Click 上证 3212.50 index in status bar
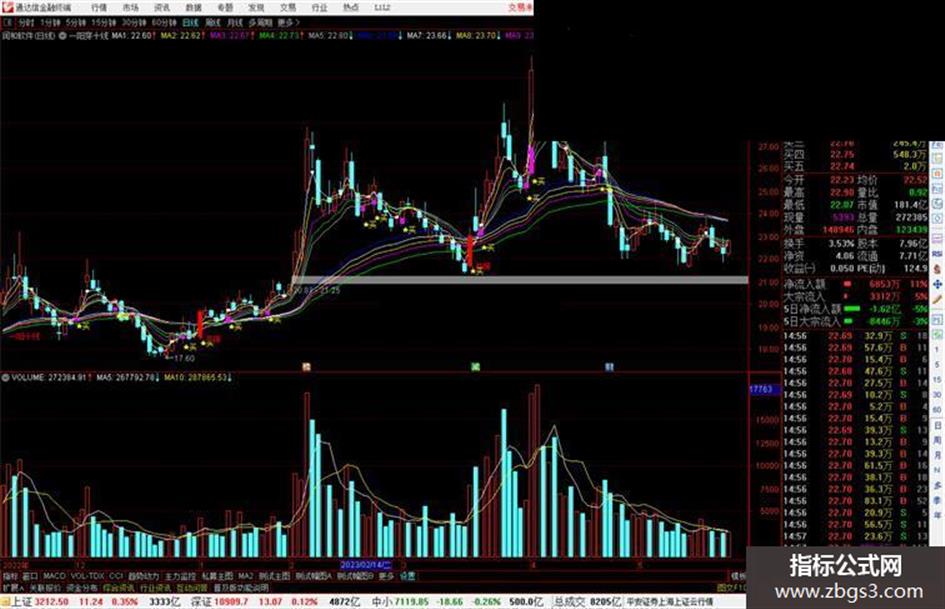The width and height of the screenshot is (945, 609). [40, 602]
